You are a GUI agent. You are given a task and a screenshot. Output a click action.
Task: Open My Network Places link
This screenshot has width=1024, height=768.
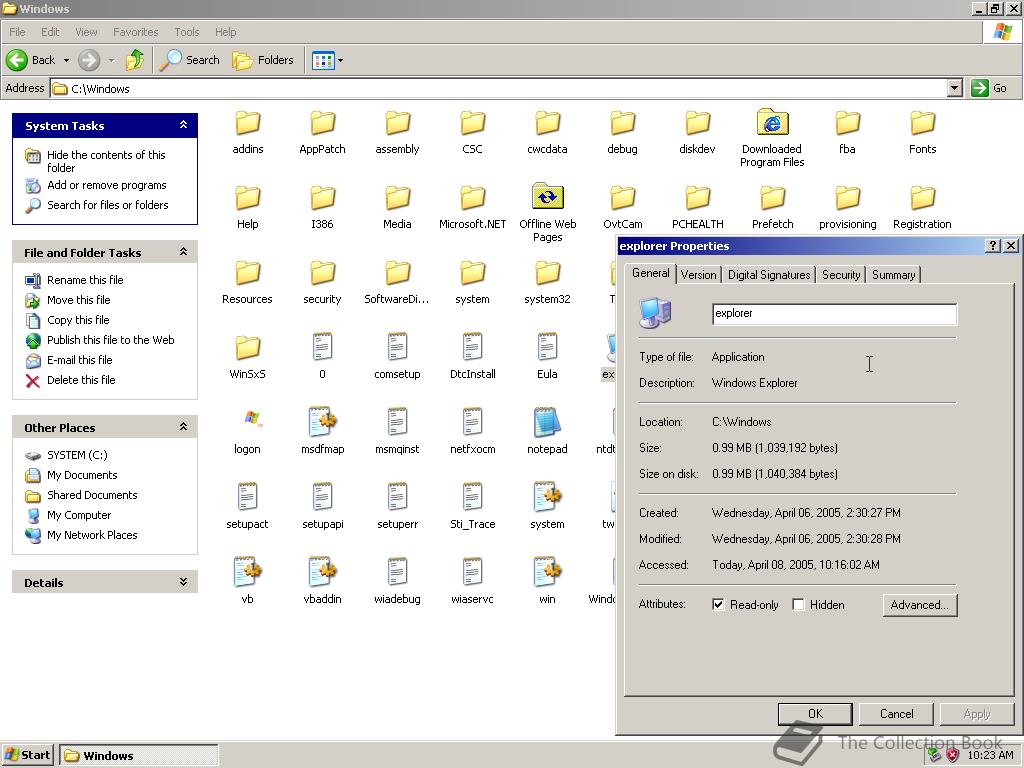(92, 535)
